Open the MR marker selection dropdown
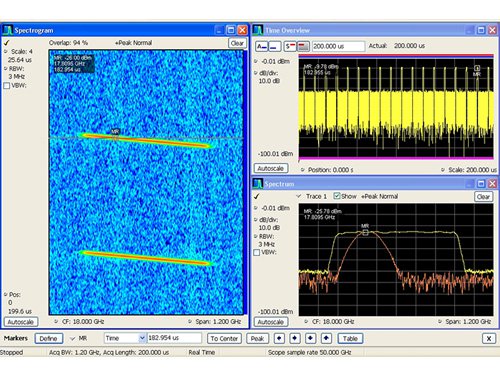The width and height of the screenshot is (500, 375). 72,338
